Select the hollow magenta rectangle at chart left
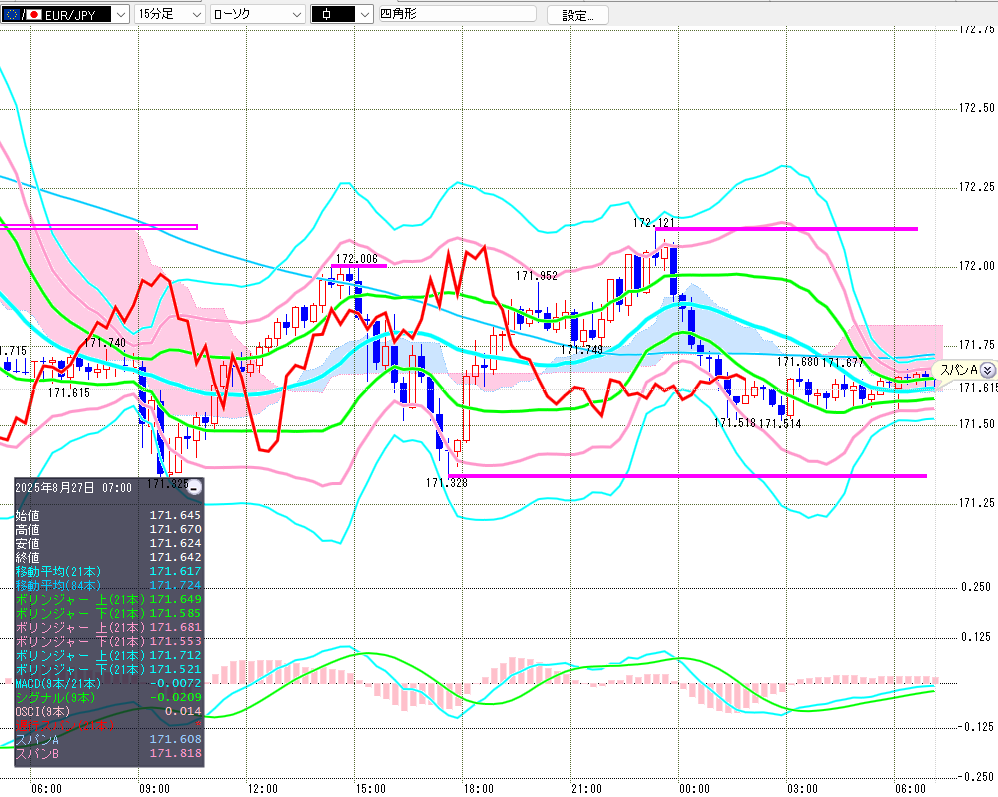Screen dimensions: 998x797 [x=99, y=227]
